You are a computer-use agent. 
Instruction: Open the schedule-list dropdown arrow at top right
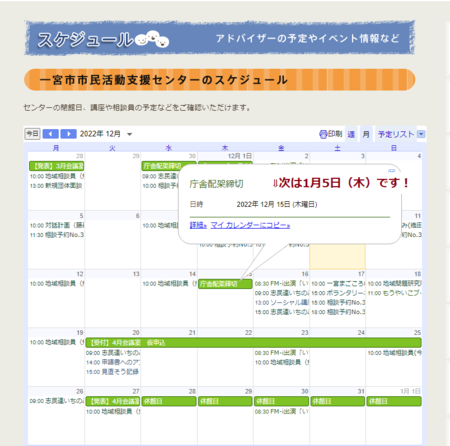421,134
